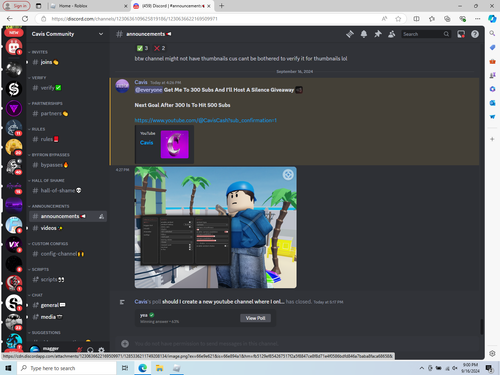Click Cavis avatar next to the message

click(x=122, y=86)
